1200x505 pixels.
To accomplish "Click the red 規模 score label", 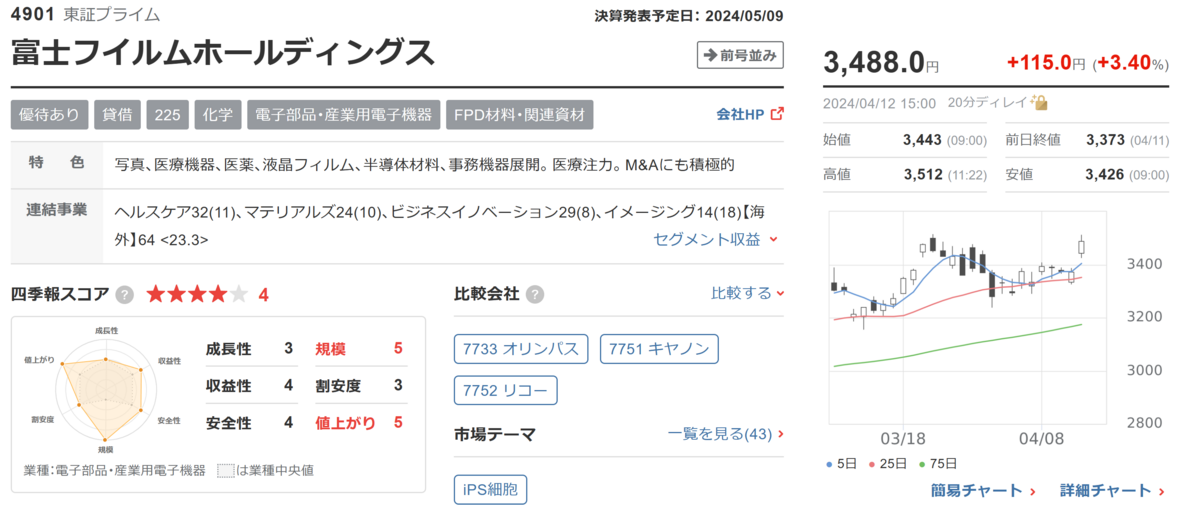I will (x=331, y=349).
